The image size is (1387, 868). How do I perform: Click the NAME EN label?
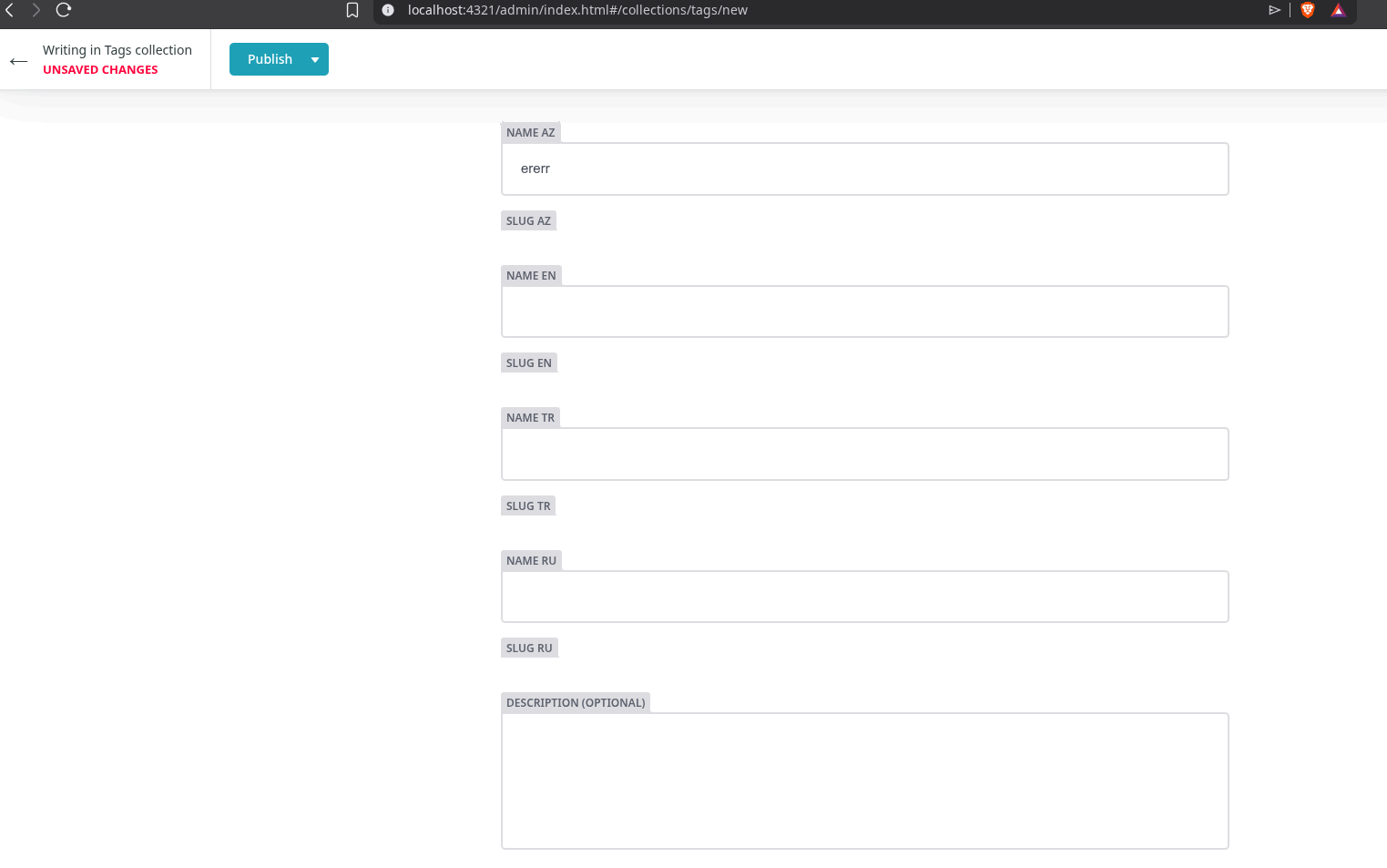531,275
